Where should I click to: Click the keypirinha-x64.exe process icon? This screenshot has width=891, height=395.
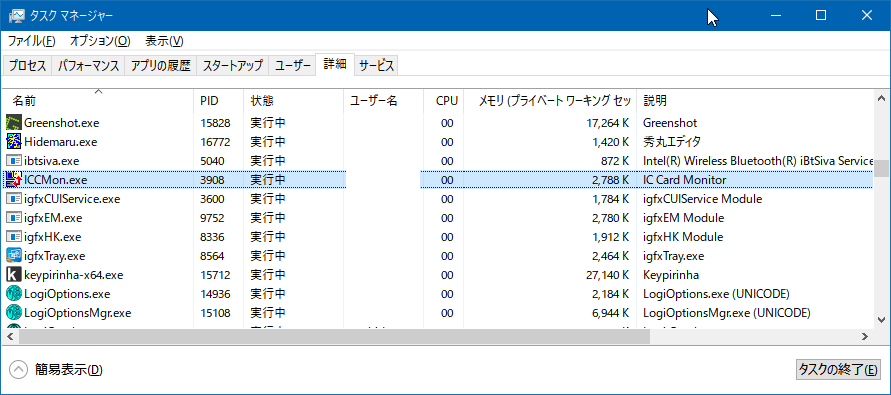point(14,275)
